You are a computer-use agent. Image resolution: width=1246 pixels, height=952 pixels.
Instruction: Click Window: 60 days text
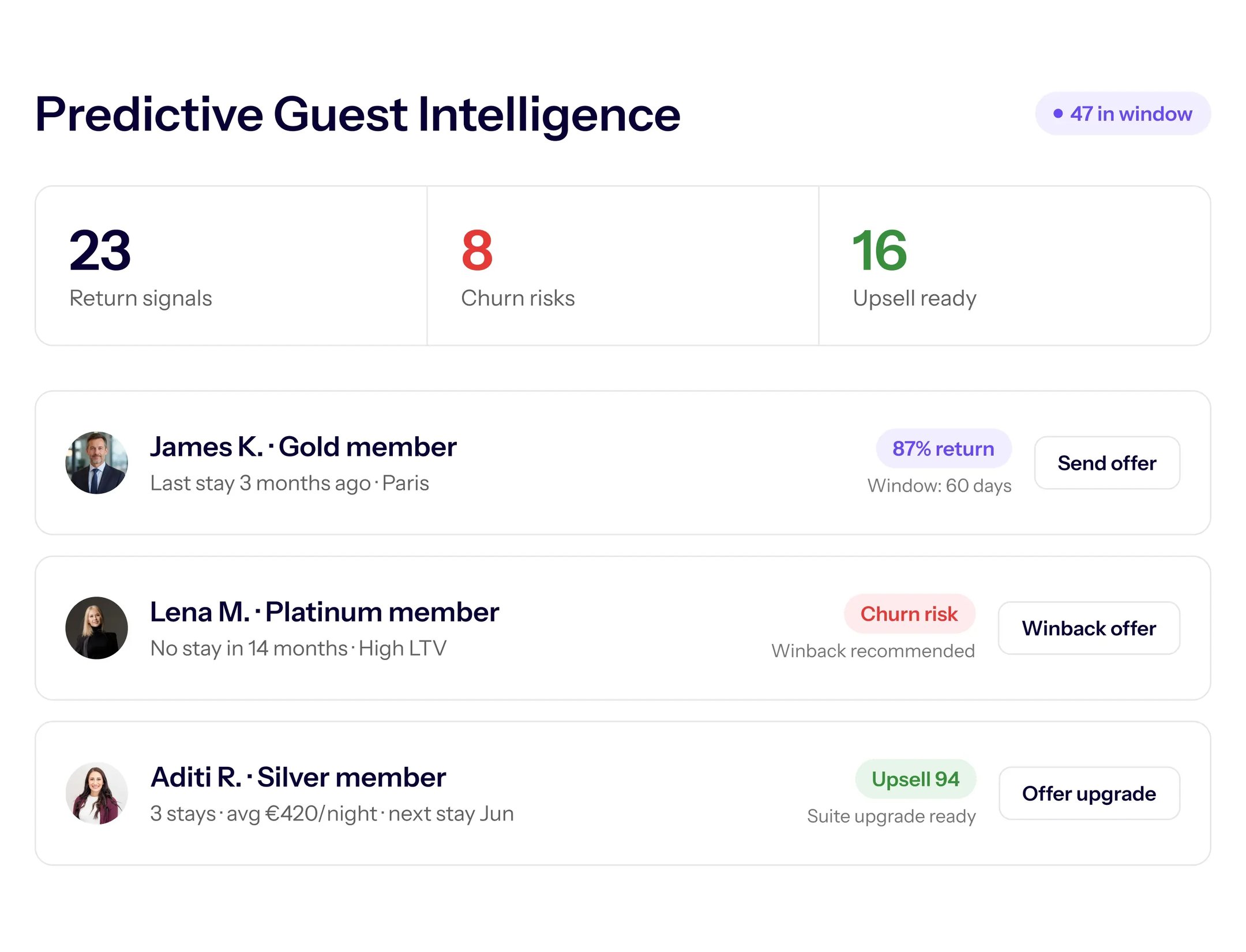coord(940,485)
